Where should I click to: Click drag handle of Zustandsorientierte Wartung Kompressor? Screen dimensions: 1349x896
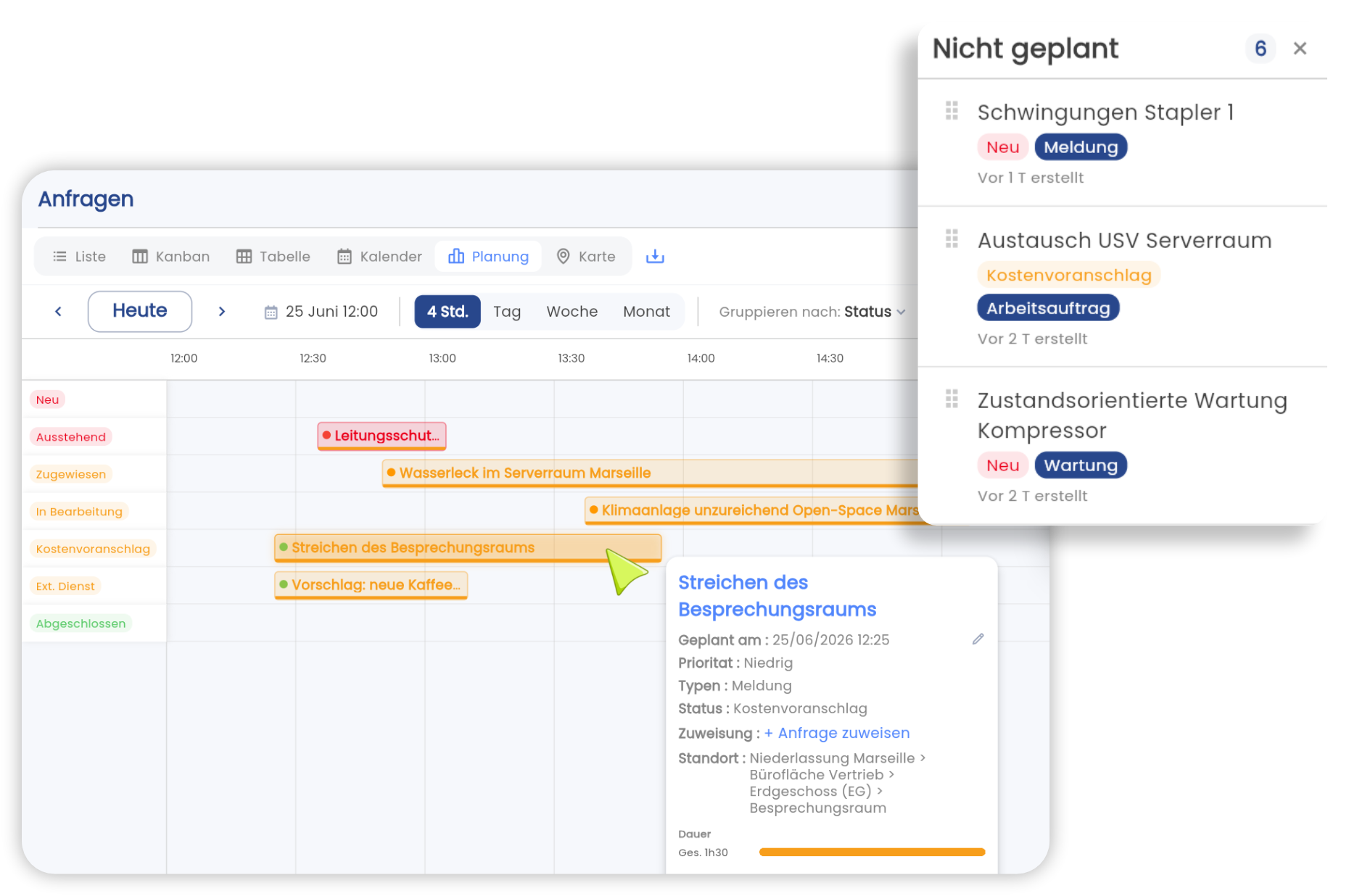(x=952, y=399)
